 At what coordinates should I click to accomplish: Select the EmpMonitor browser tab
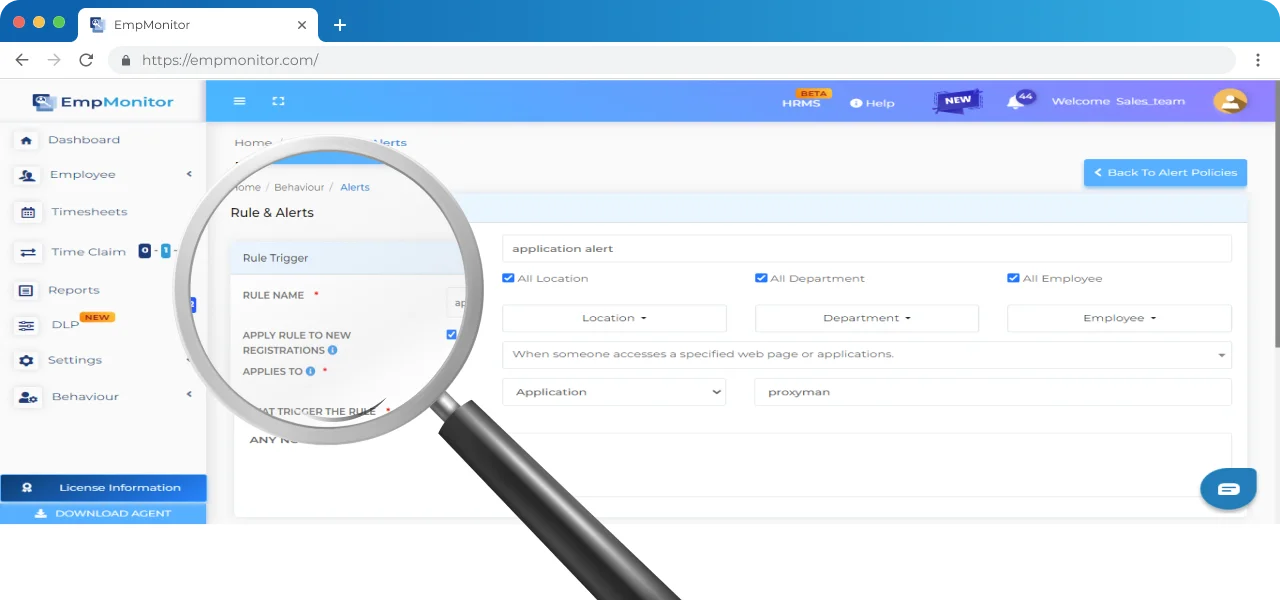[x=199, y=24]
